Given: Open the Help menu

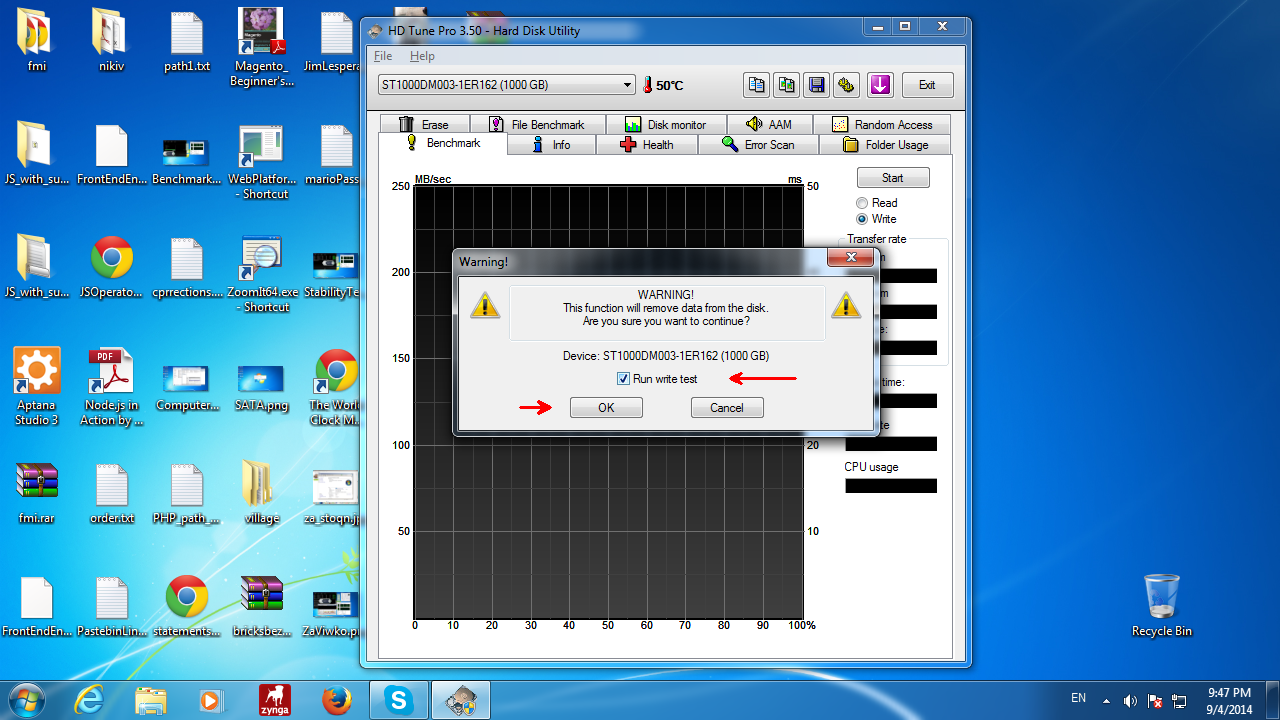Looking at the screenshot, I should click(x=422, y=56).
